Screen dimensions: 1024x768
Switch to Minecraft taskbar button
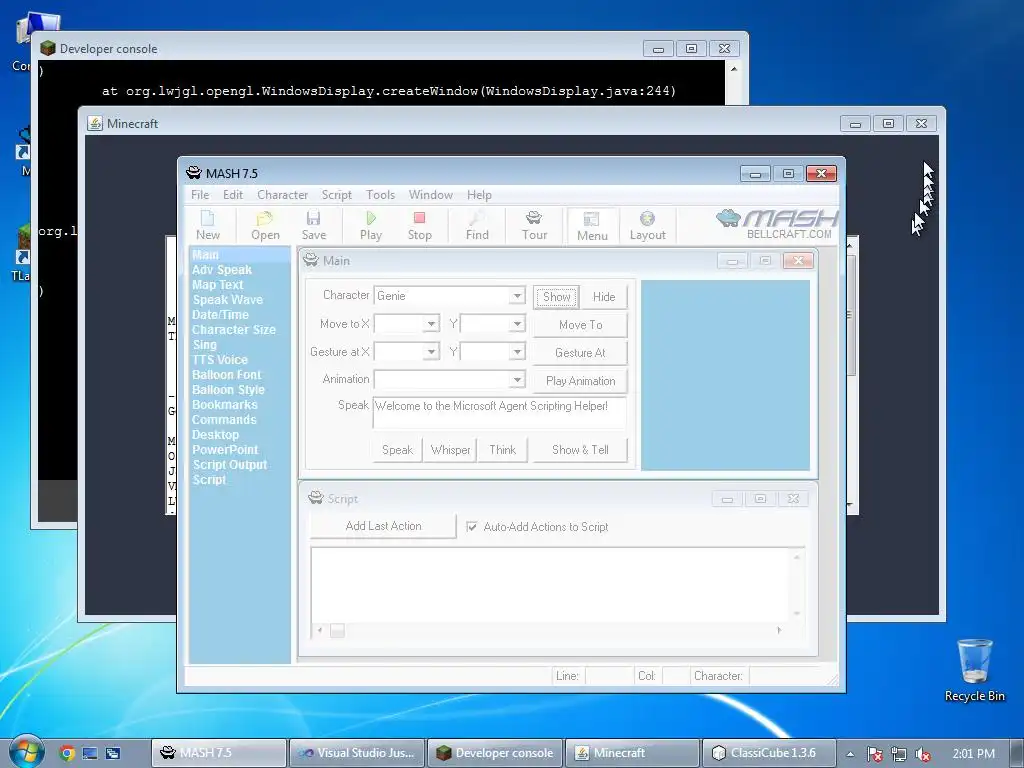[632, 753]
